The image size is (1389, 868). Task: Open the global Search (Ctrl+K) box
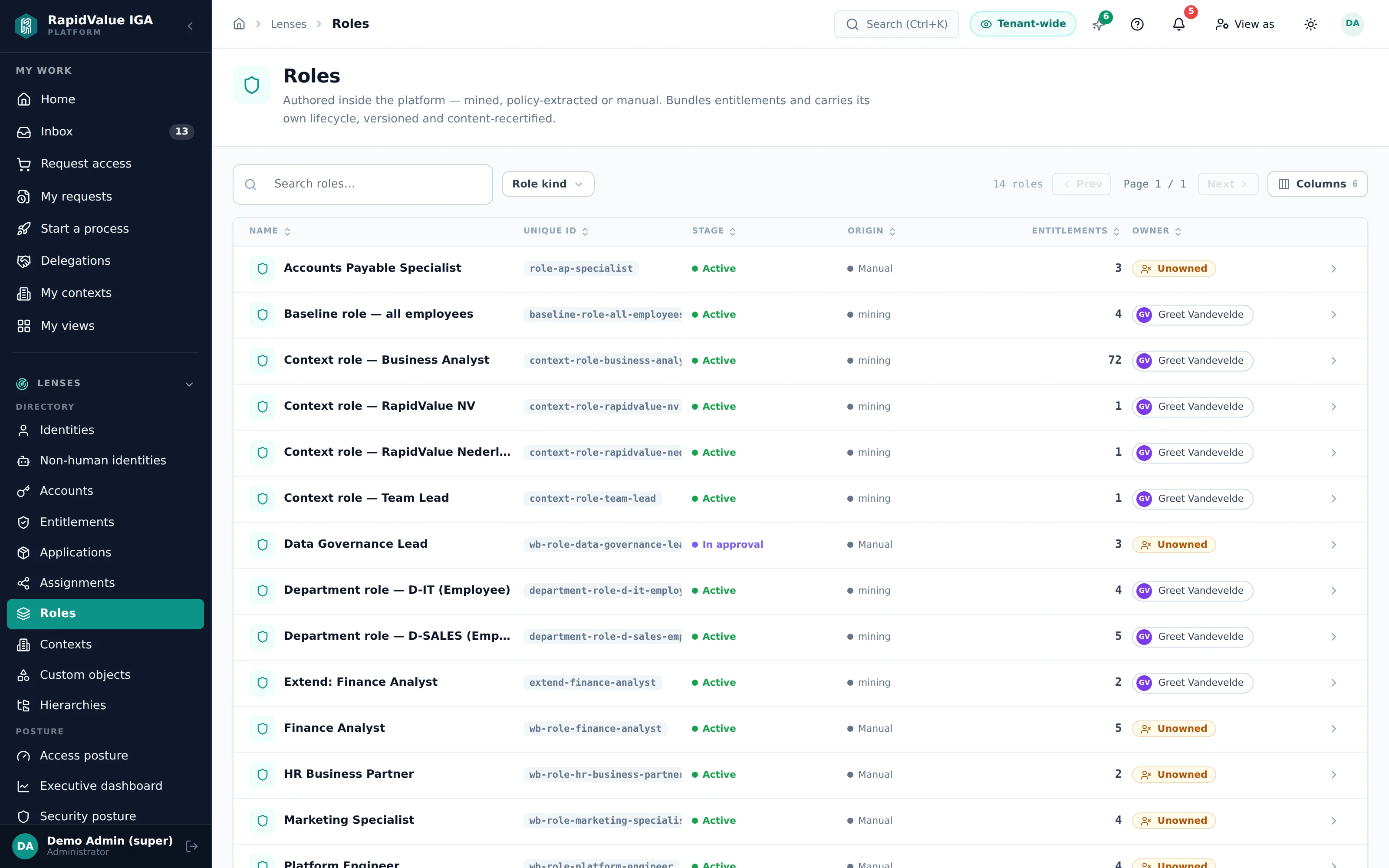click(896, 24)
